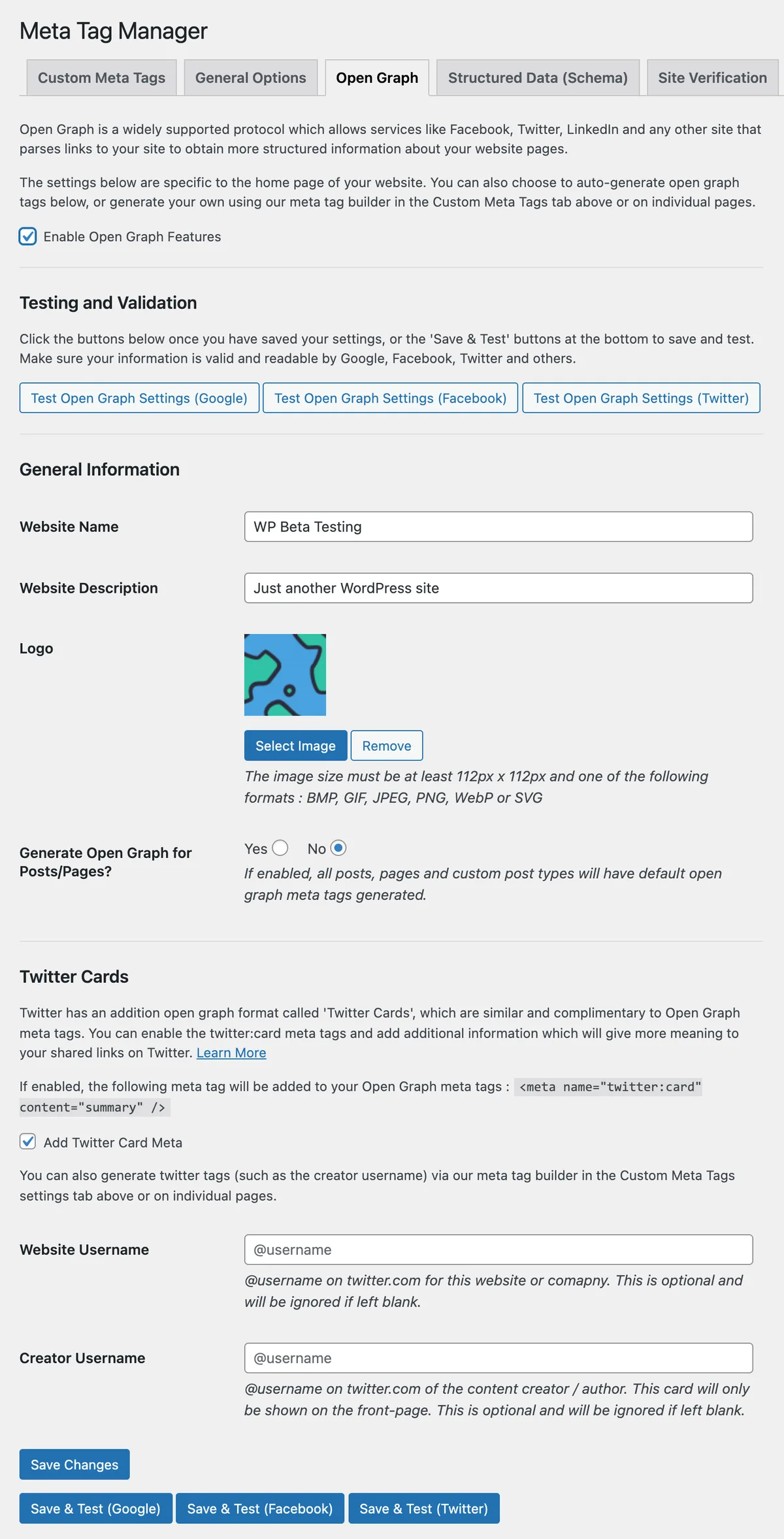The width and height of the screenshot is (784, 1539).
Task: Select the Open Graph tab
Action: (x=377, y=78)
